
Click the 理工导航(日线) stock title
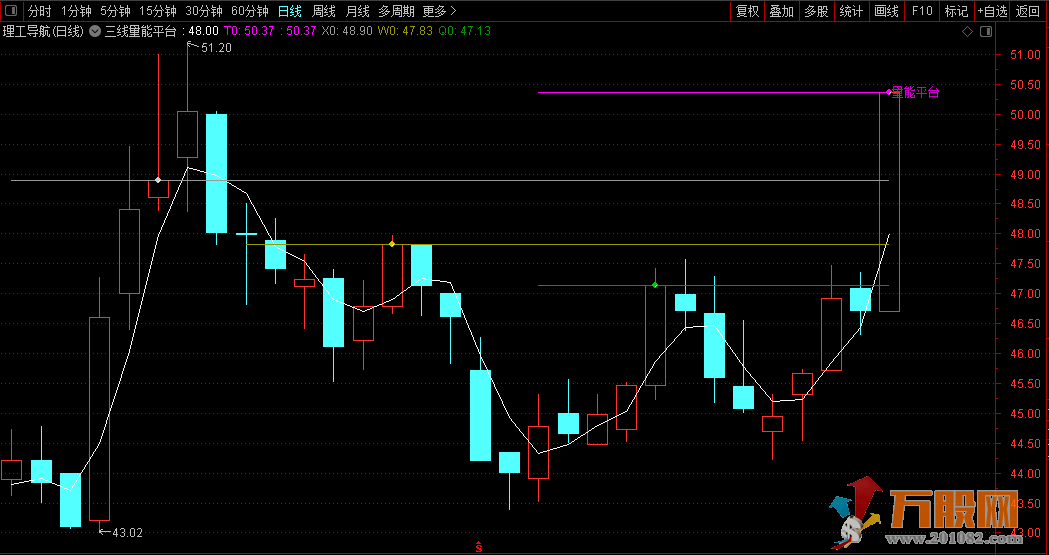click(43, 31)
